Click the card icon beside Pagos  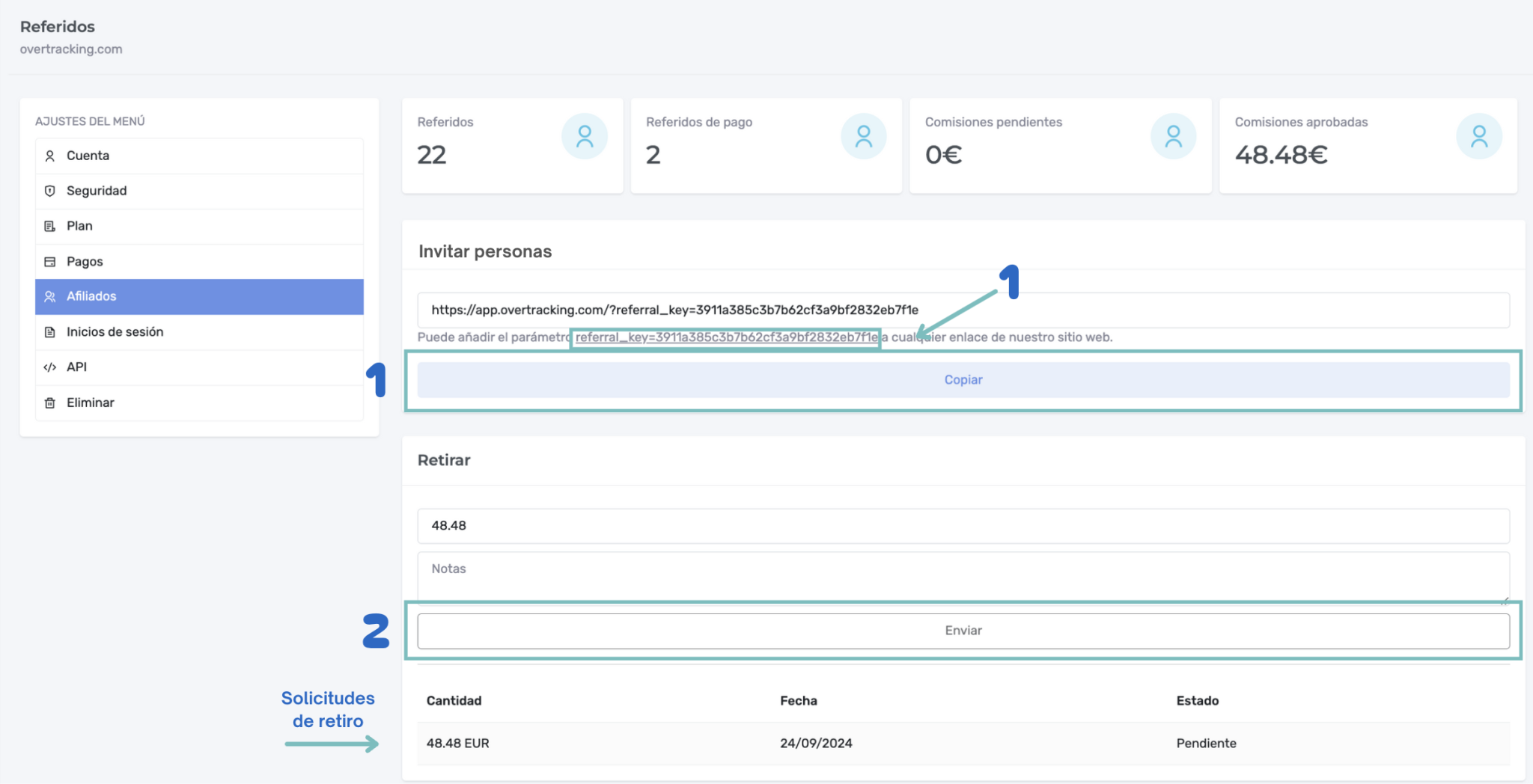coord(50,262)
